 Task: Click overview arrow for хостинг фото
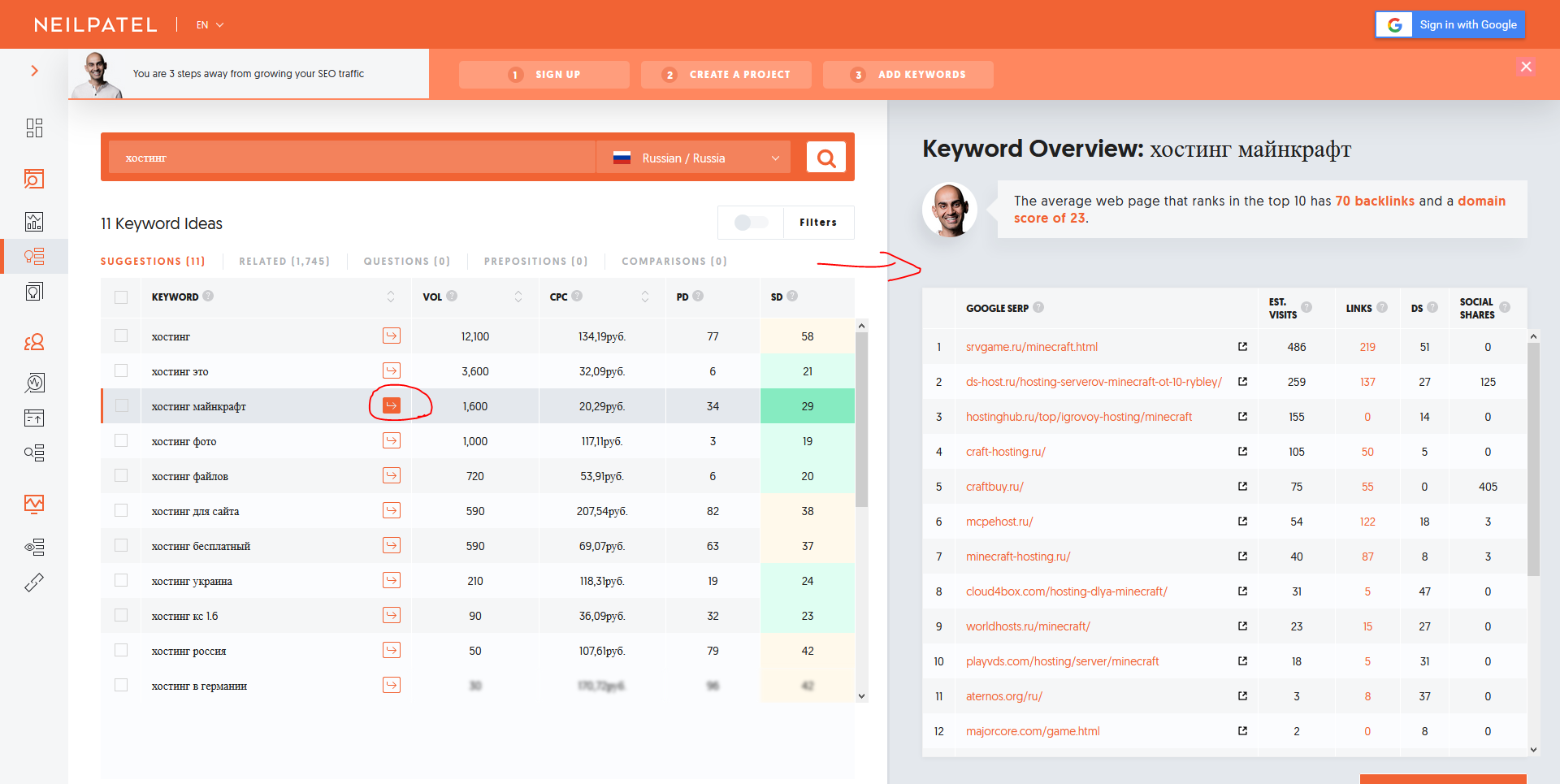[392, 440]
